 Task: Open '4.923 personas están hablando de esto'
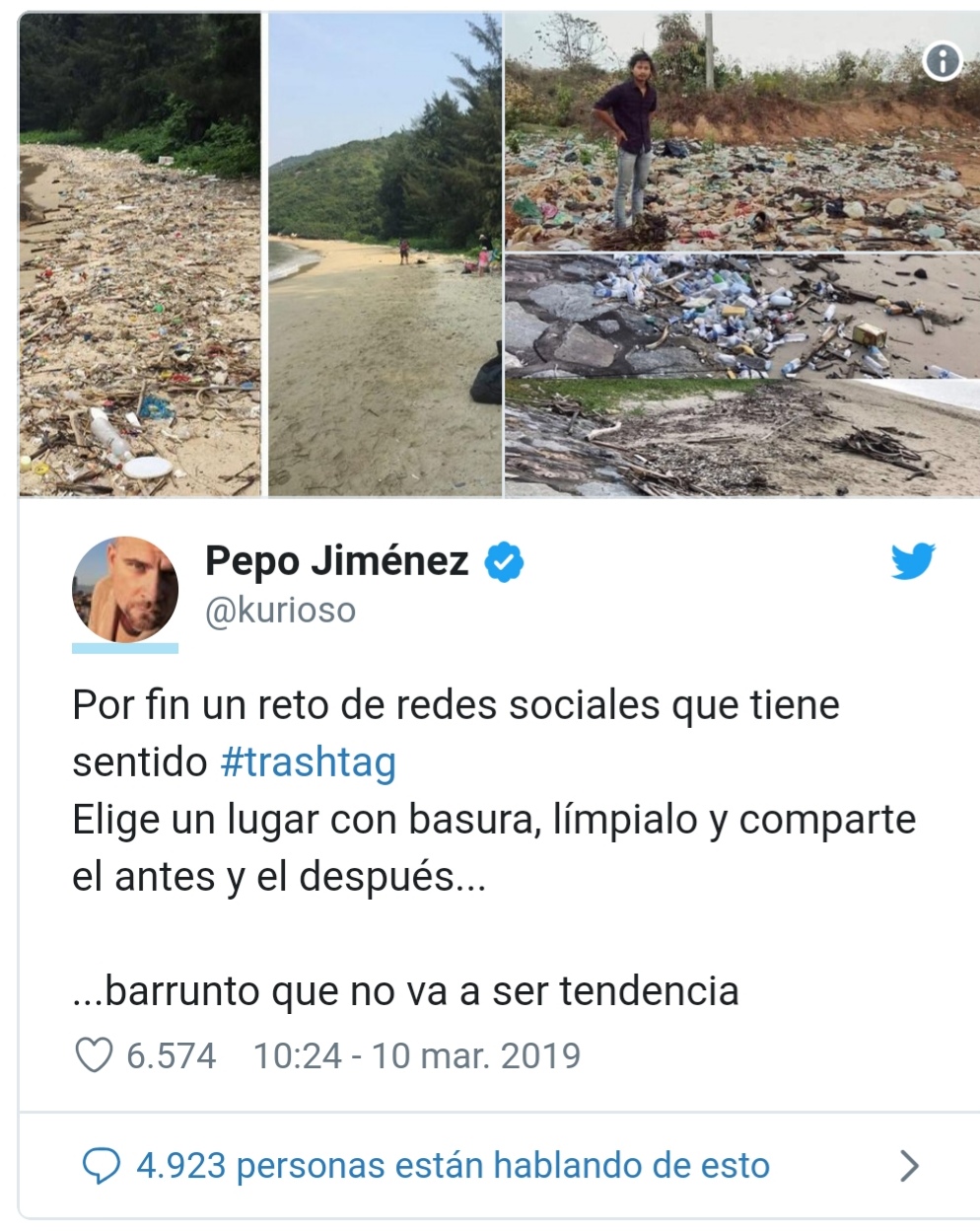click(x=453, y=1166)
